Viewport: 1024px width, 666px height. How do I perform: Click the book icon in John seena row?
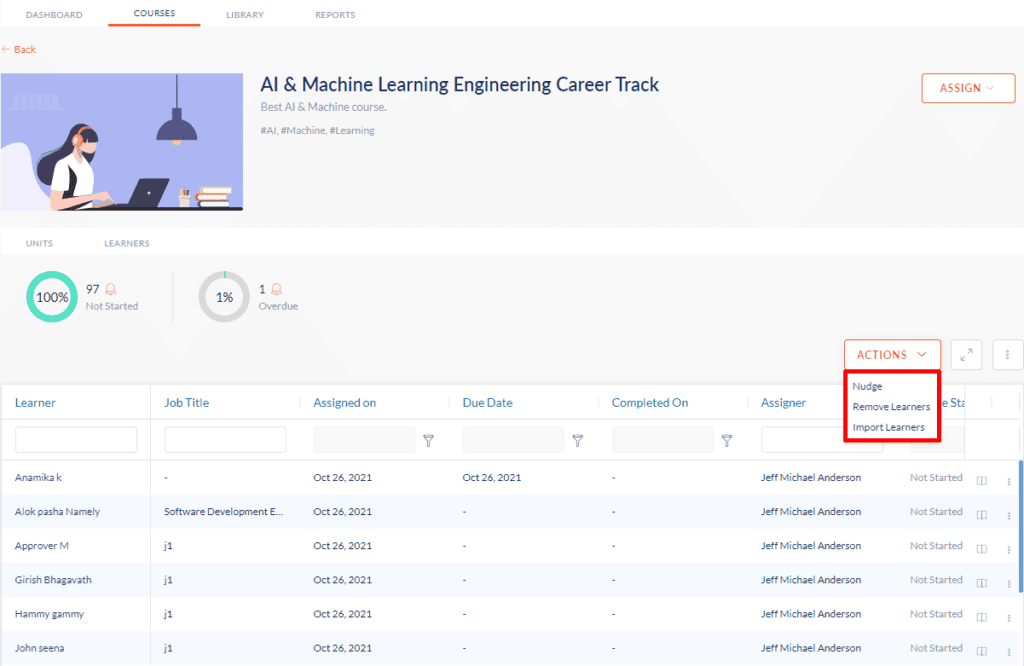(x=982, y=650)
